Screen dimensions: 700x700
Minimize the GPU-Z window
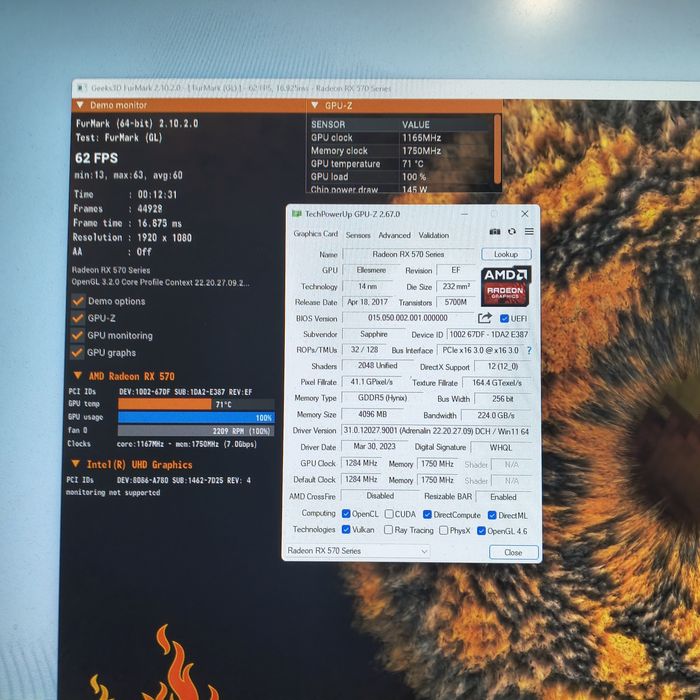[x=465, y=214]
